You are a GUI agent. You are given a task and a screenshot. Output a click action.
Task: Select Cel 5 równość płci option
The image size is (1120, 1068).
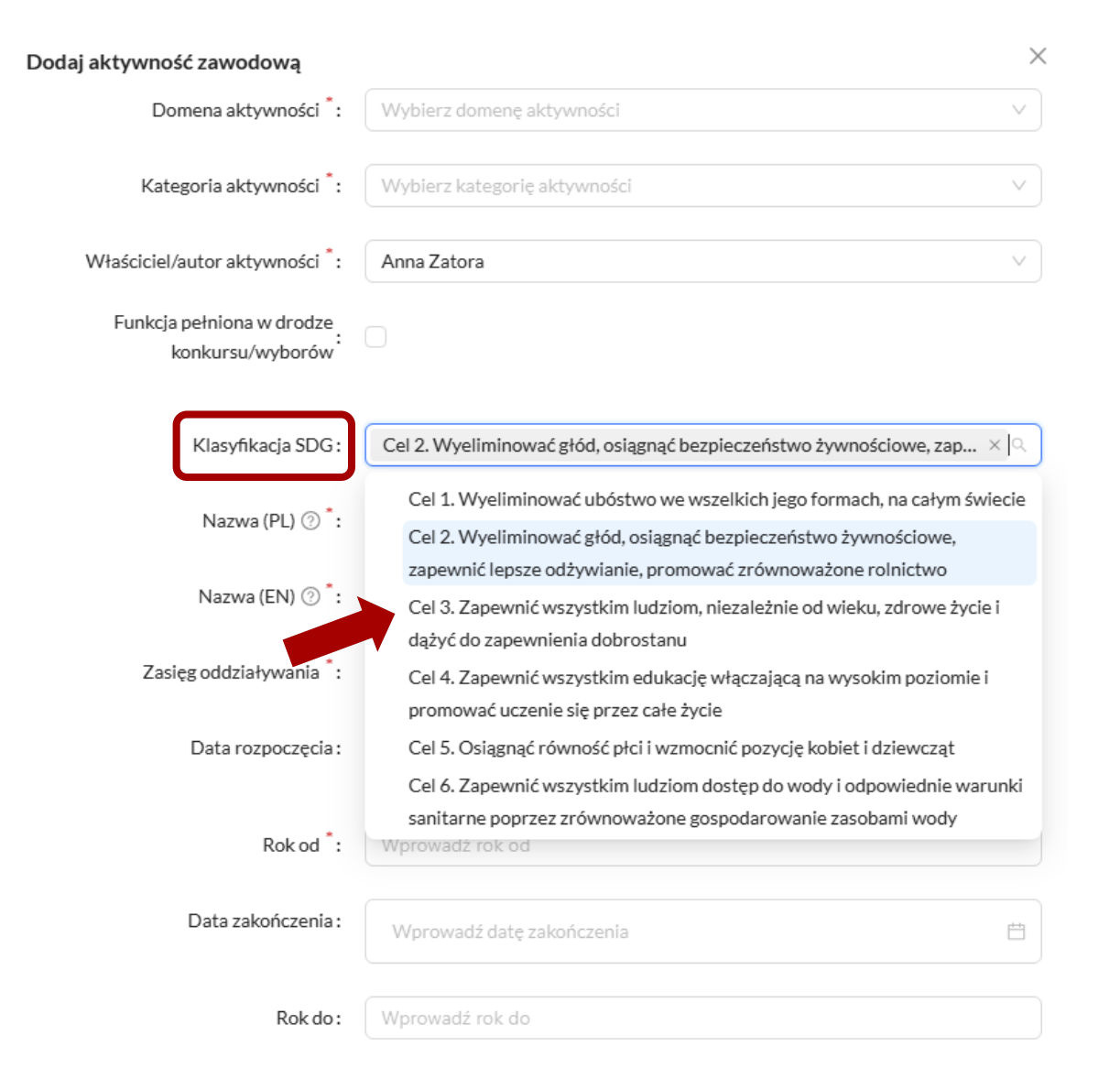(681, 748)
